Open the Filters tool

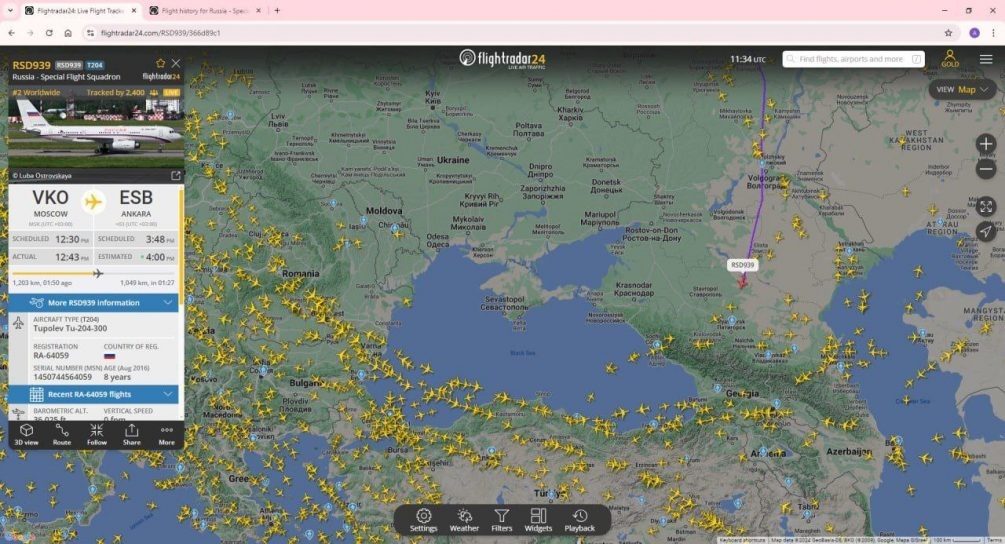pos(502,520)
